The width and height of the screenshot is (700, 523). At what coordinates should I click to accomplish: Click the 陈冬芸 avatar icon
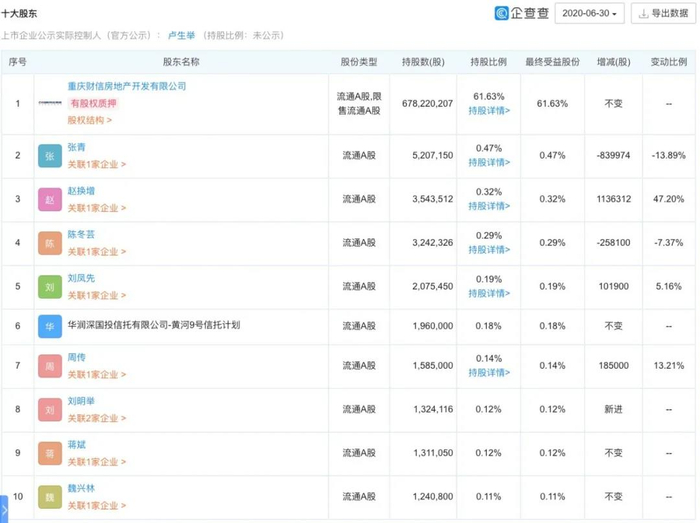pos(49,243)
